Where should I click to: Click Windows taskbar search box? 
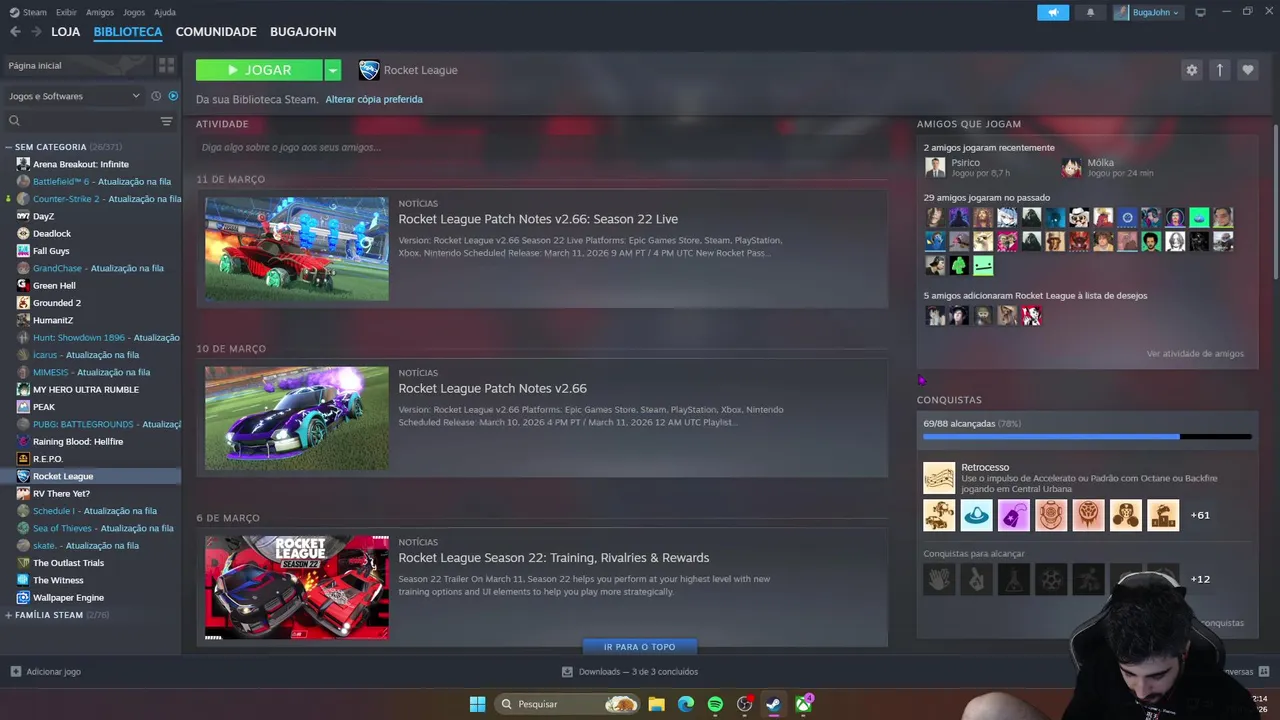(x=568, y=704)
